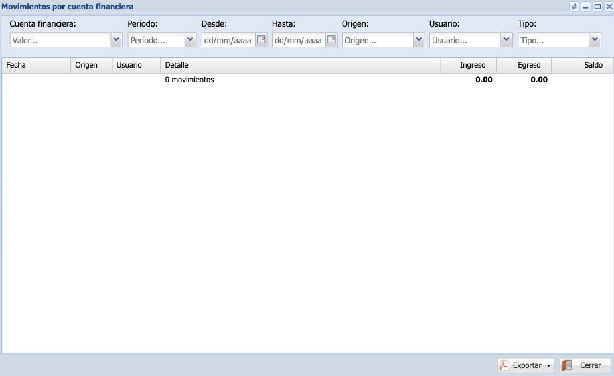Open the Desde date calendar picker
614x376 pixels.
point(261,40)
